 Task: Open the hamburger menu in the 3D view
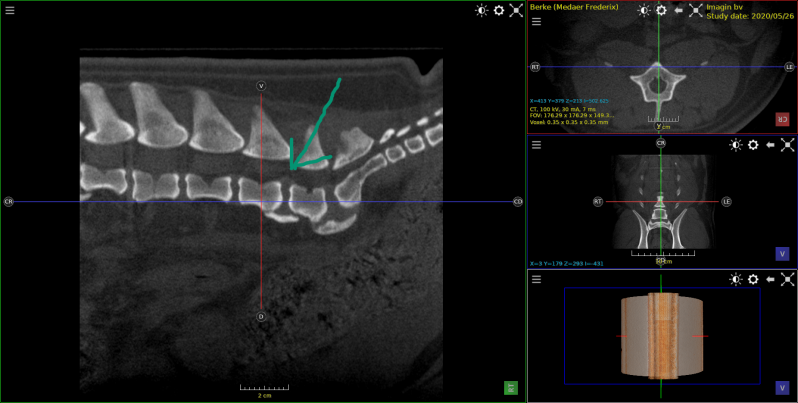536,279
